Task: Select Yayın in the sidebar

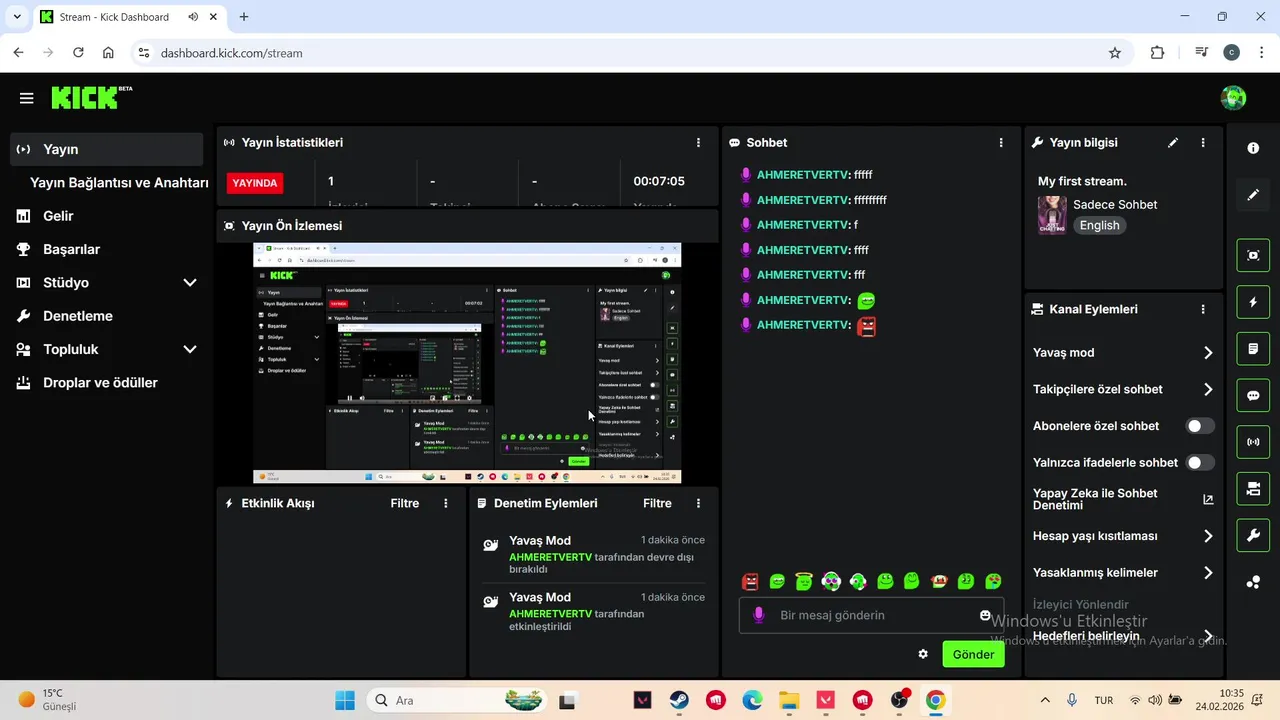Action: (x=107, y=149)
